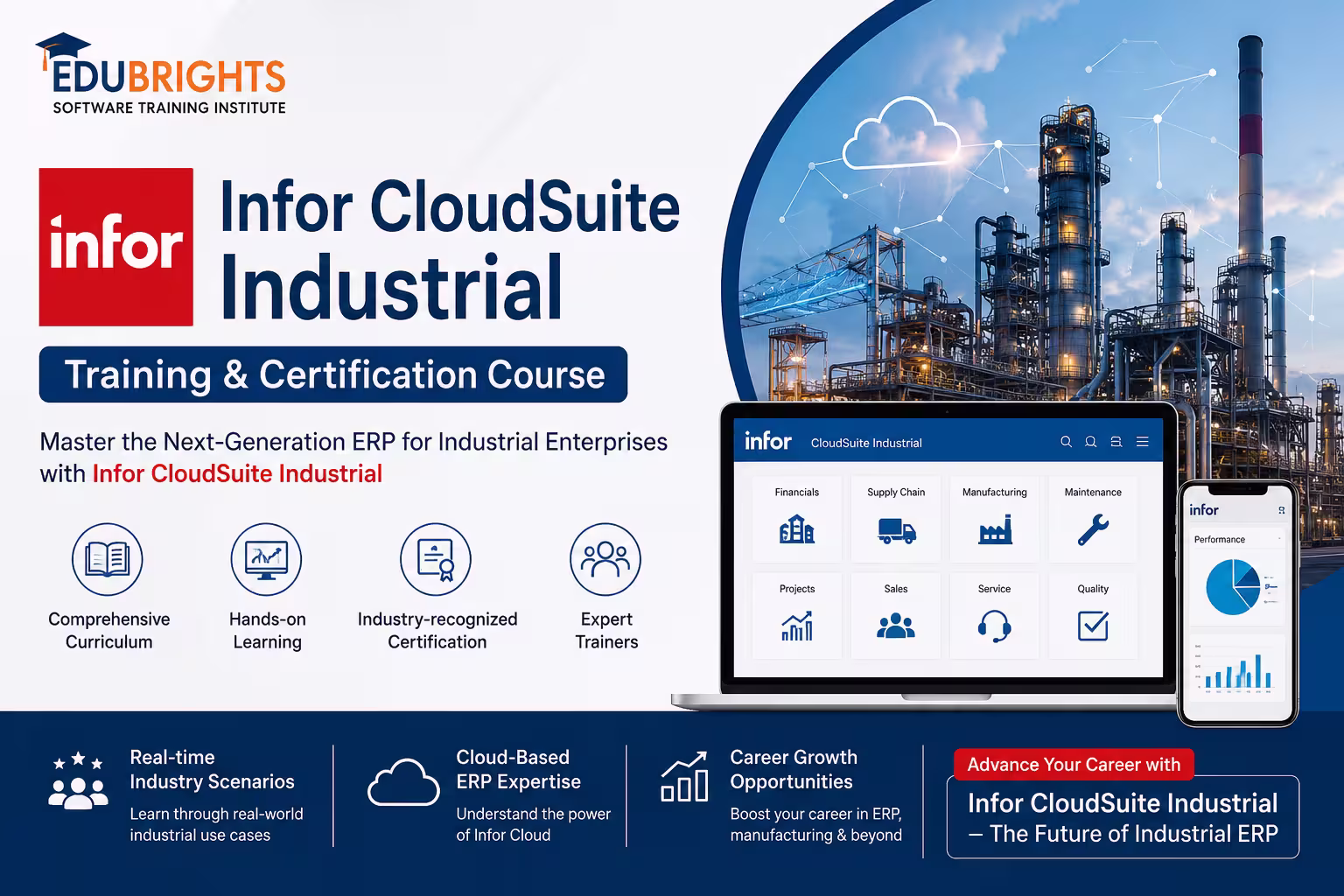1344x896 pixels.
Task: Open the Financials building icon
Action: coord(796,529)
